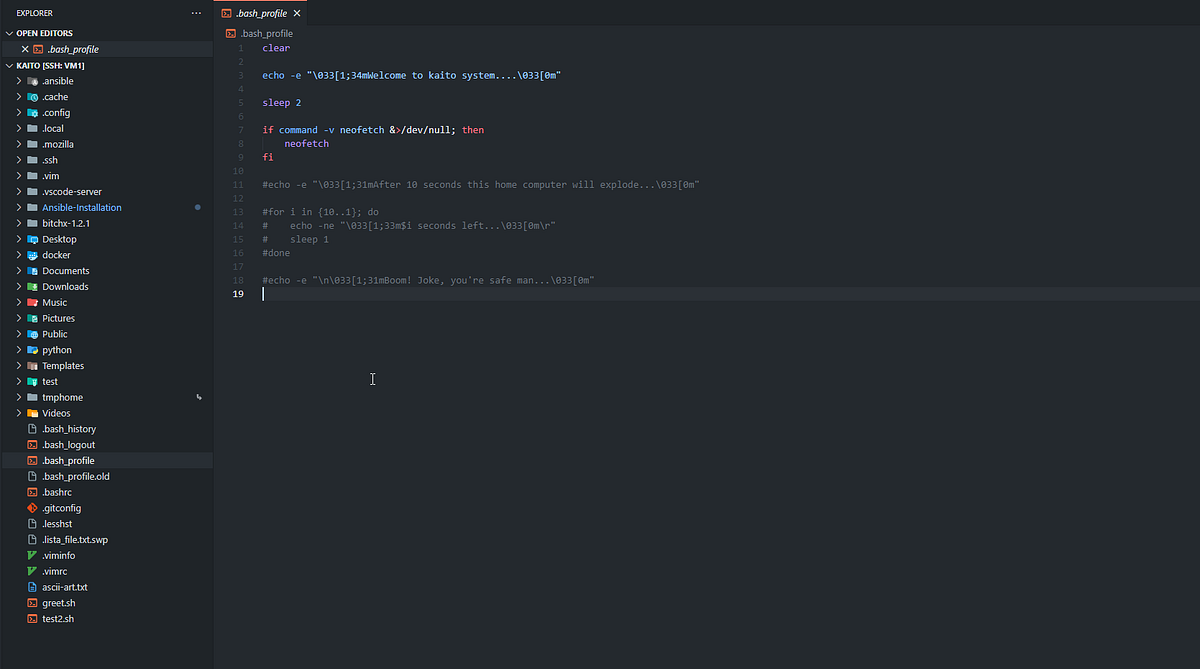Click the Vim icon beside .vimrc
The height and width of the screenshot is (669, 1200).
point(30,571)
